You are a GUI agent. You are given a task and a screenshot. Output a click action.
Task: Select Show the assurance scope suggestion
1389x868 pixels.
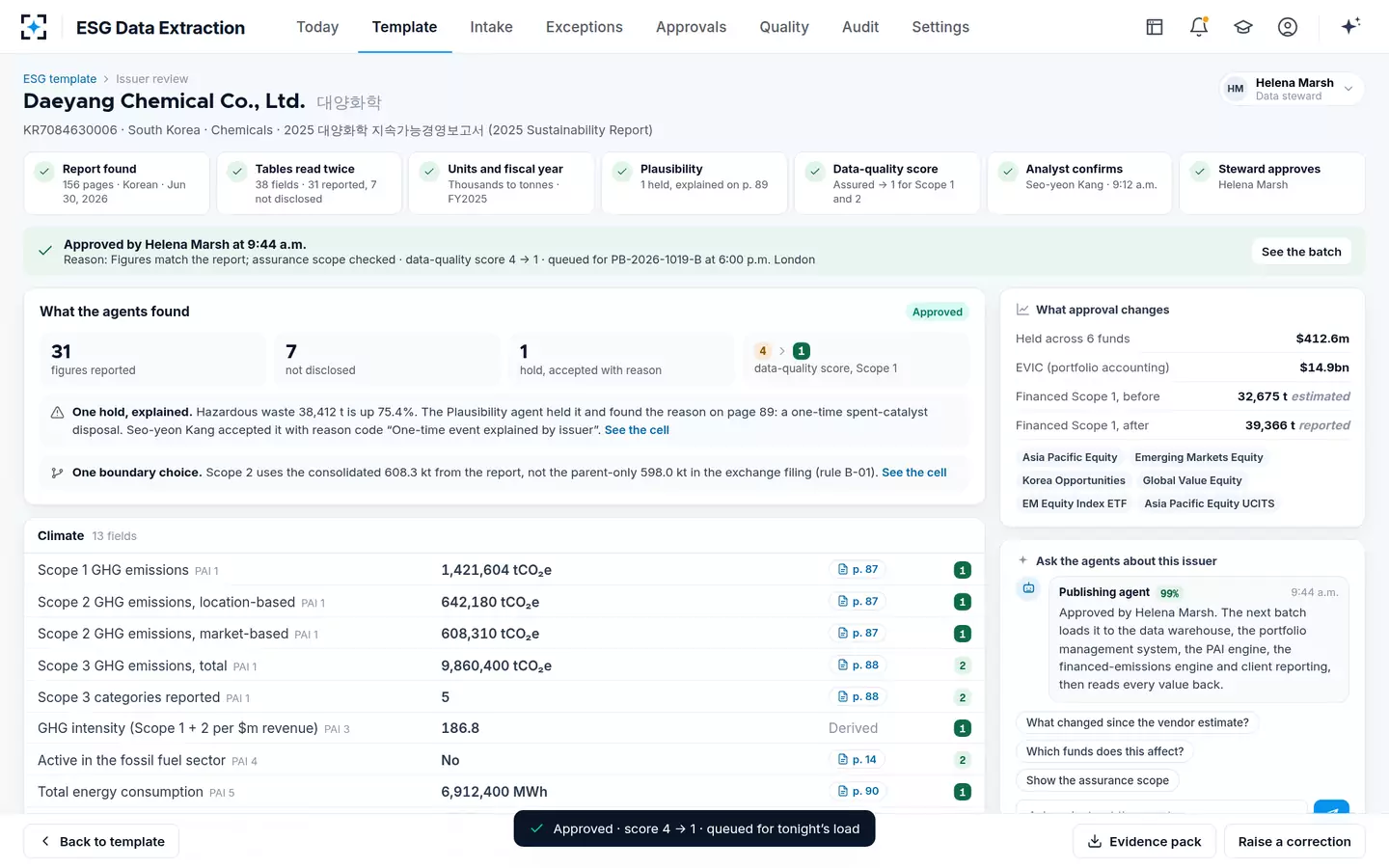(1097, 780)
